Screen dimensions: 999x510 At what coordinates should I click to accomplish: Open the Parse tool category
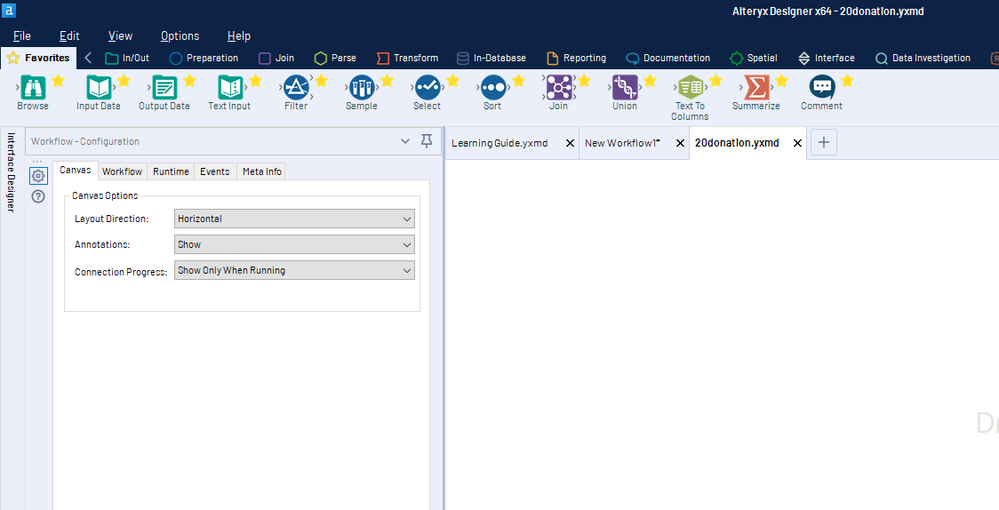pyautogui.click(x=335, y=58)
